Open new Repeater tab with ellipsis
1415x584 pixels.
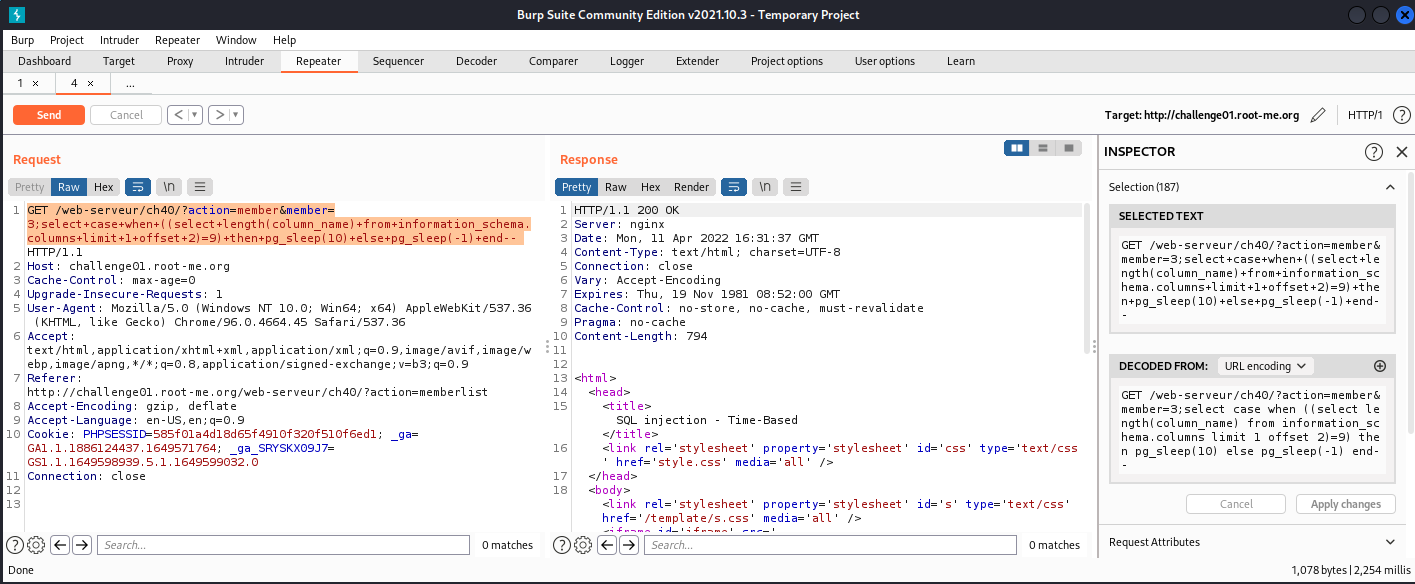click(131, 84)
